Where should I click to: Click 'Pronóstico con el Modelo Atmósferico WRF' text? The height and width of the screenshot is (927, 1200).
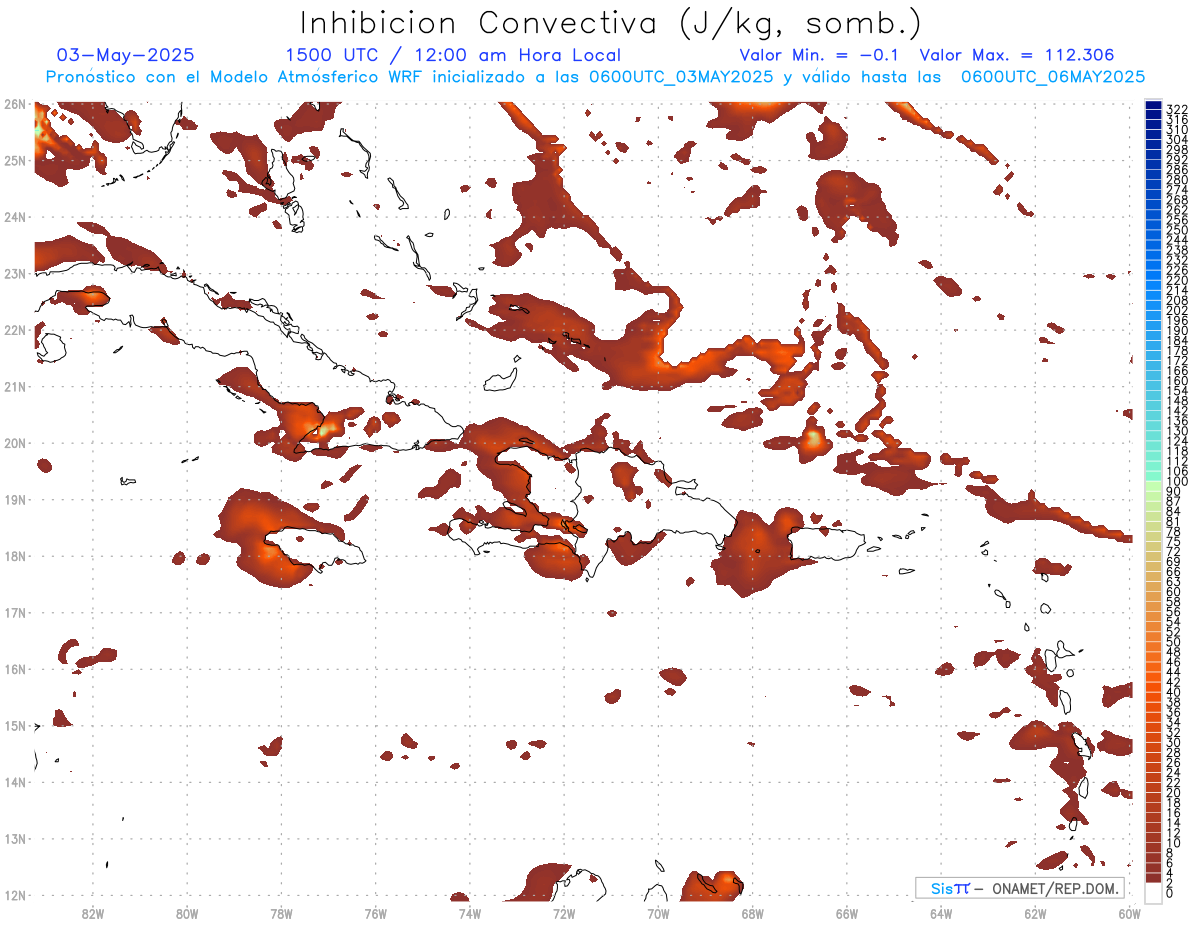(232, 77)
